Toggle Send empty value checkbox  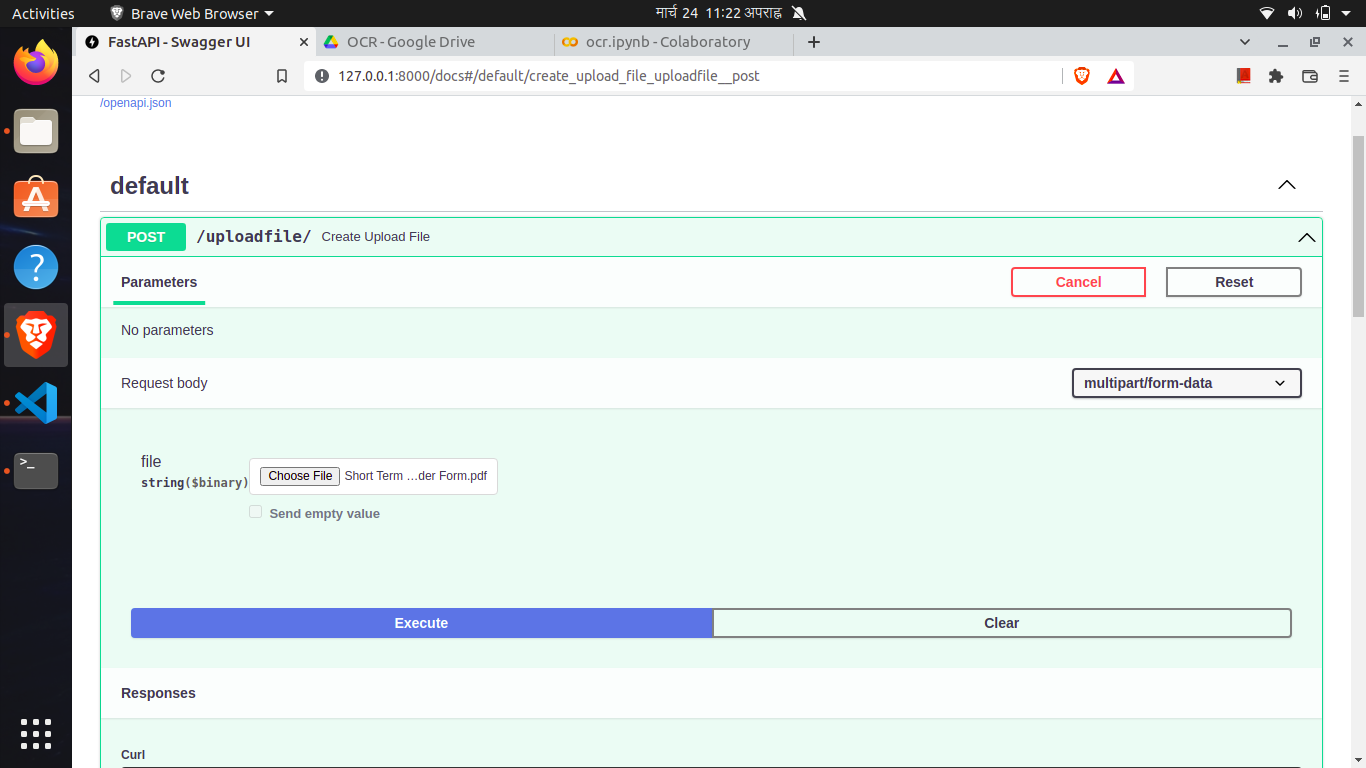point(256,512)
